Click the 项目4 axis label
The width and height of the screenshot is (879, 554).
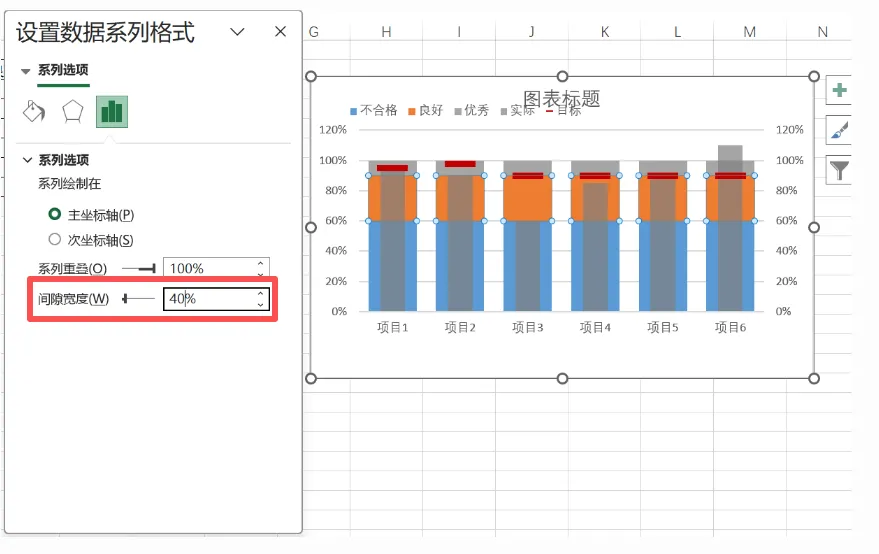click(595, 327)
